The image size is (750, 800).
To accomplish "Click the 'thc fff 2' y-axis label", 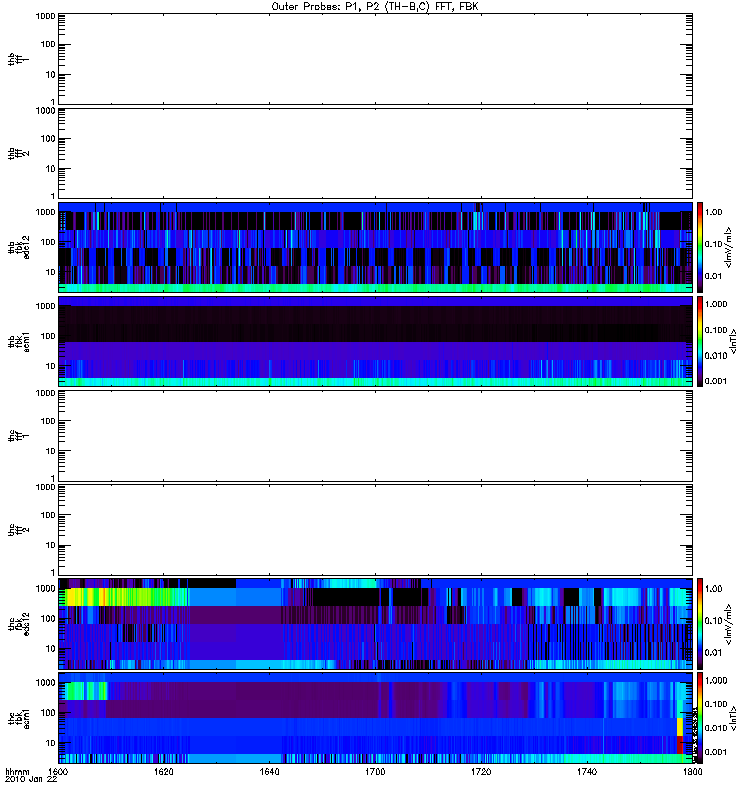I will 18,530.
